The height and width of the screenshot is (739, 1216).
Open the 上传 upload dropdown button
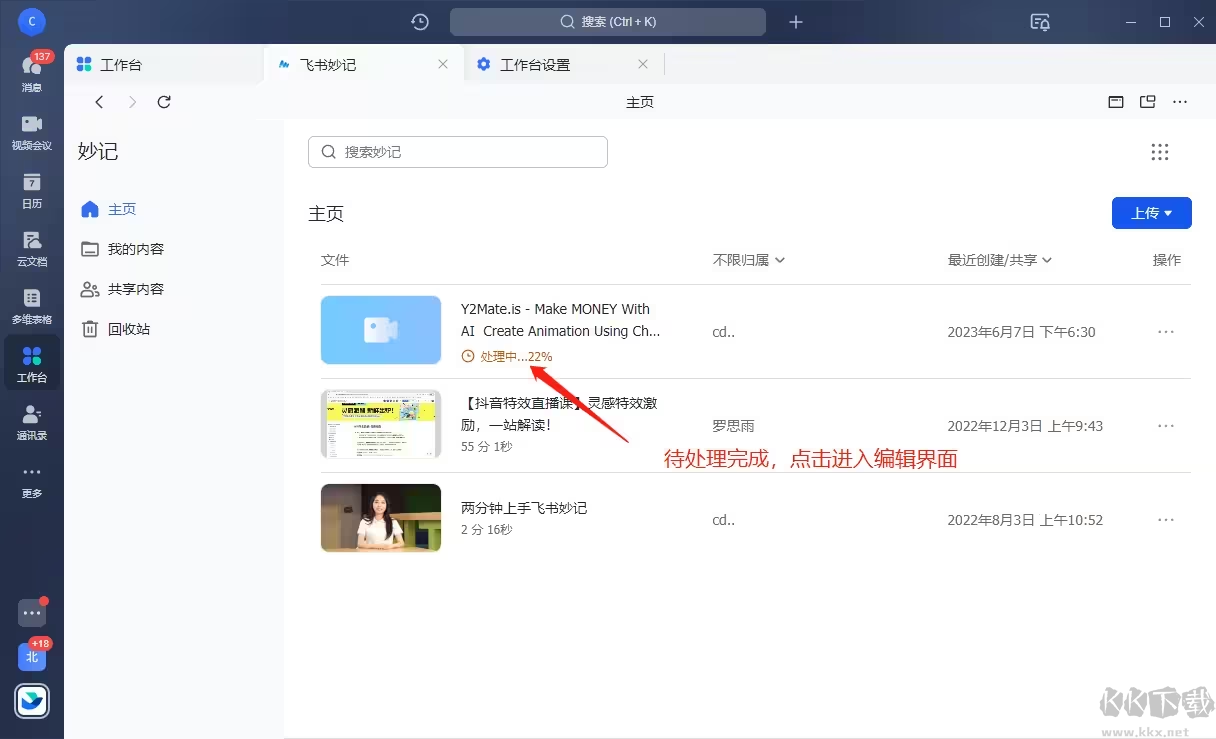[1152, 213]
